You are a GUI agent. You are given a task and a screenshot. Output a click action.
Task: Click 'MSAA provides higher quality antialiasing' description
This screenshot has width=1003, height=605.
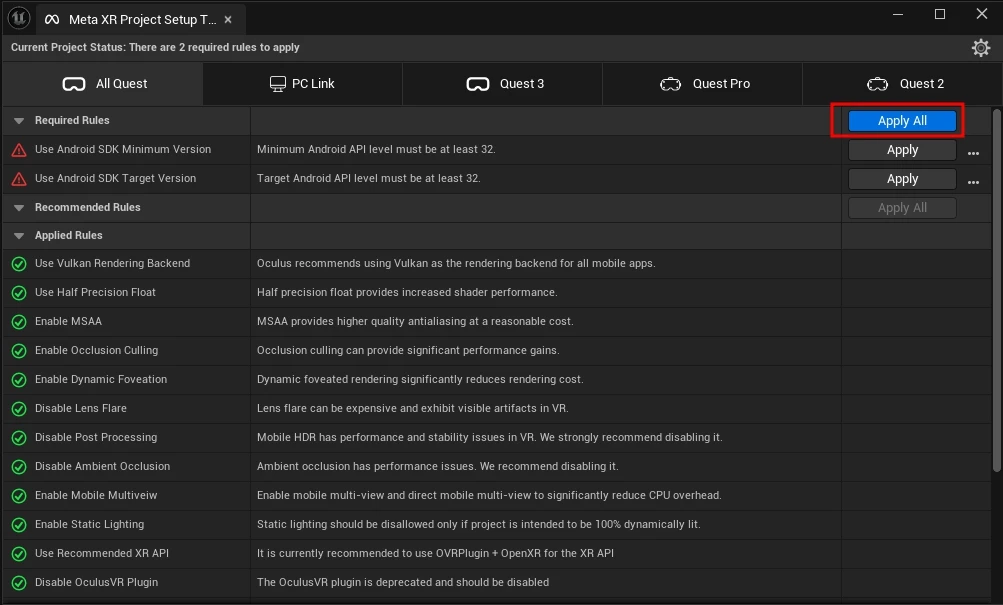pos(415,322)
